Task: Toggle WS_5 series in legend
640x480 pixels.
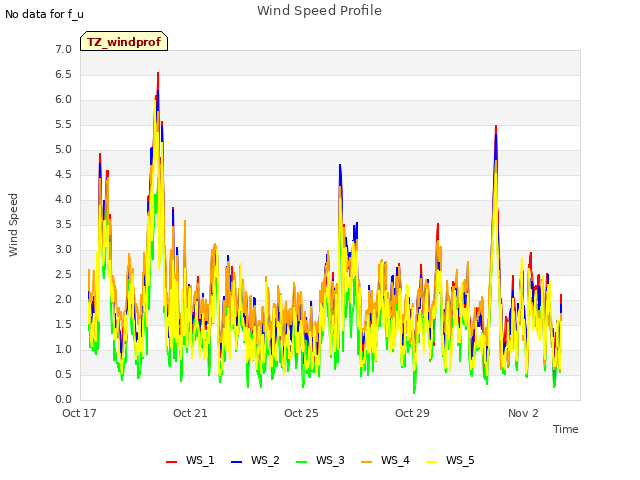Action: 450,460
